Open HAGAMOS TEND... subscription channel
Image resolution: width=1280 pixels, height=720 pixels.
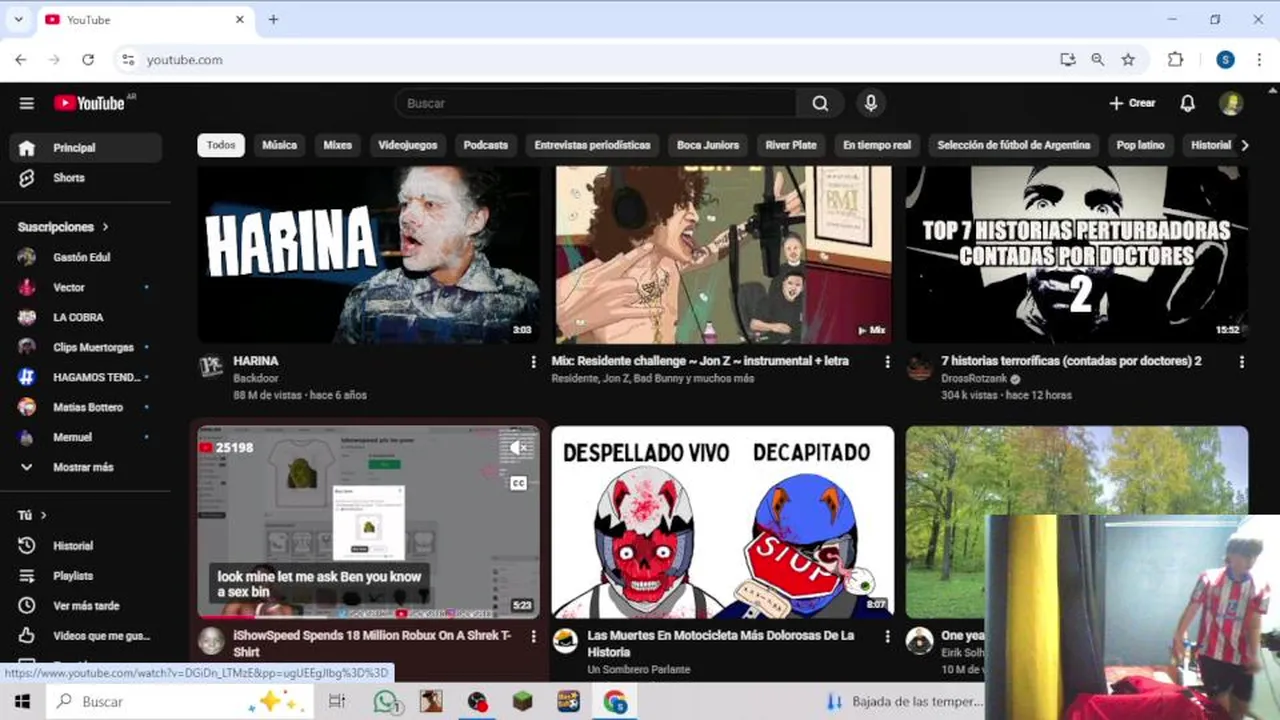(x=86, y=377)
